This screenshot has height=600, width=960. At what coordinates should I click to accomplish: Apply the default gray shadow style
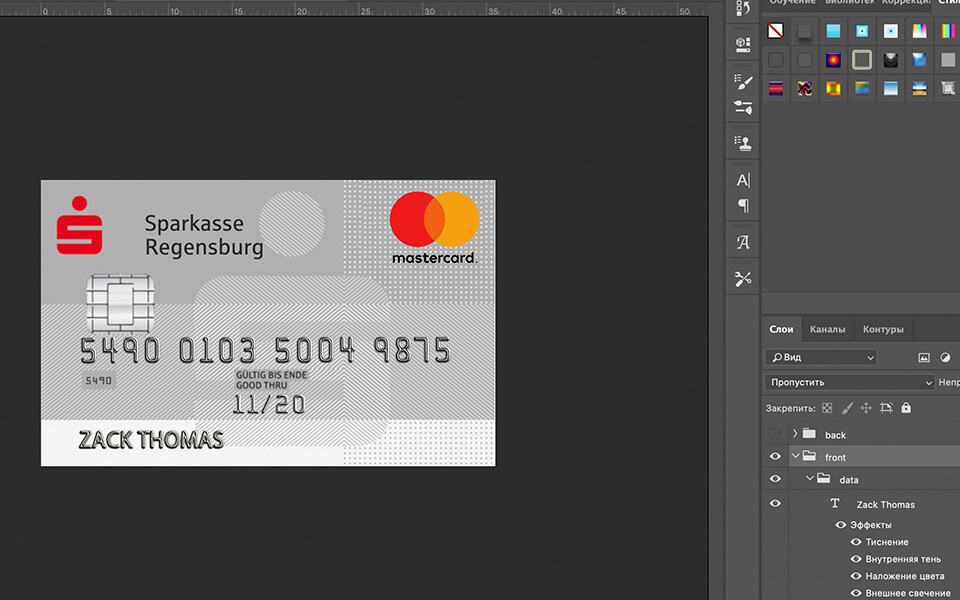[x=804, y=31]
